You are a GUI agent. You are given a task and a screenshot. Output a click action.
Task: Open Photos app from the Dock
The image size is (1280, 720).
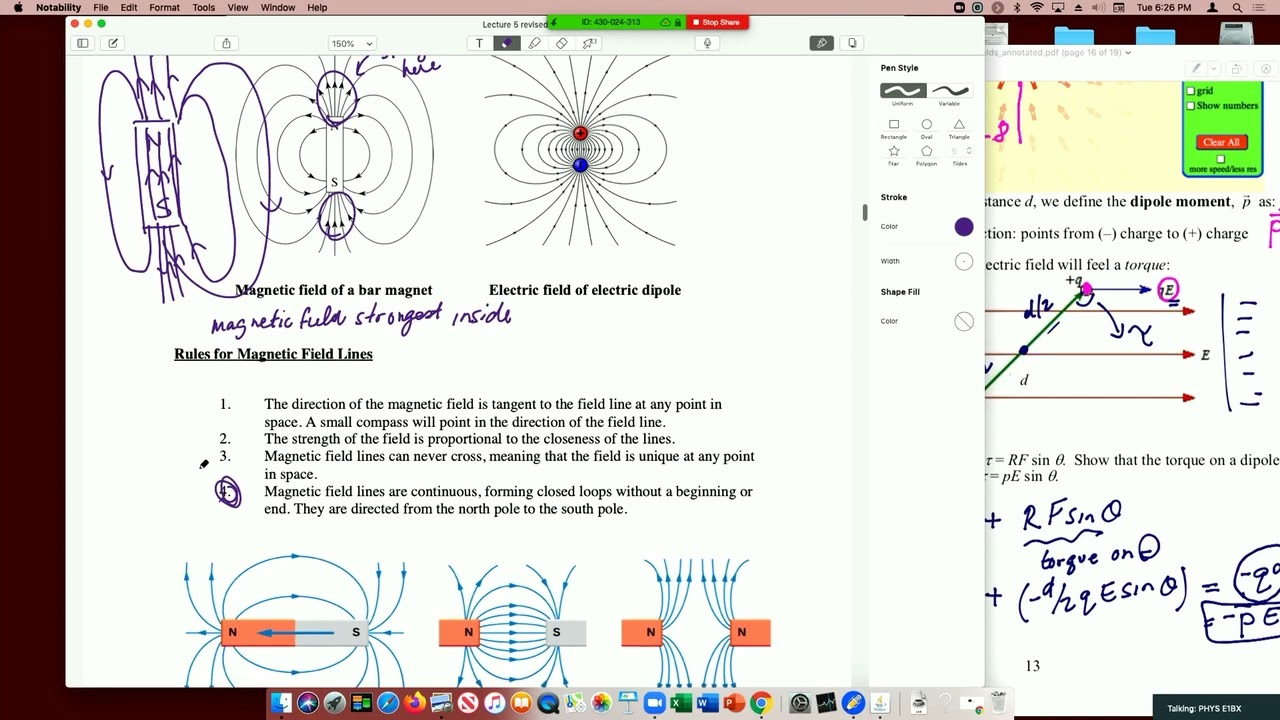click(601, 703)
